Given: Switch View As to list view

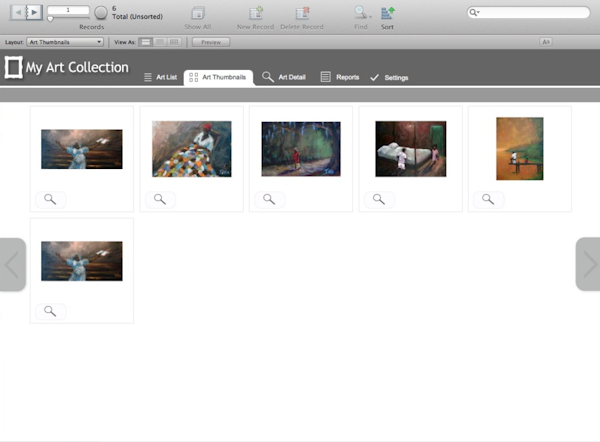Looking at the screenshot, I should pos(160,42).
